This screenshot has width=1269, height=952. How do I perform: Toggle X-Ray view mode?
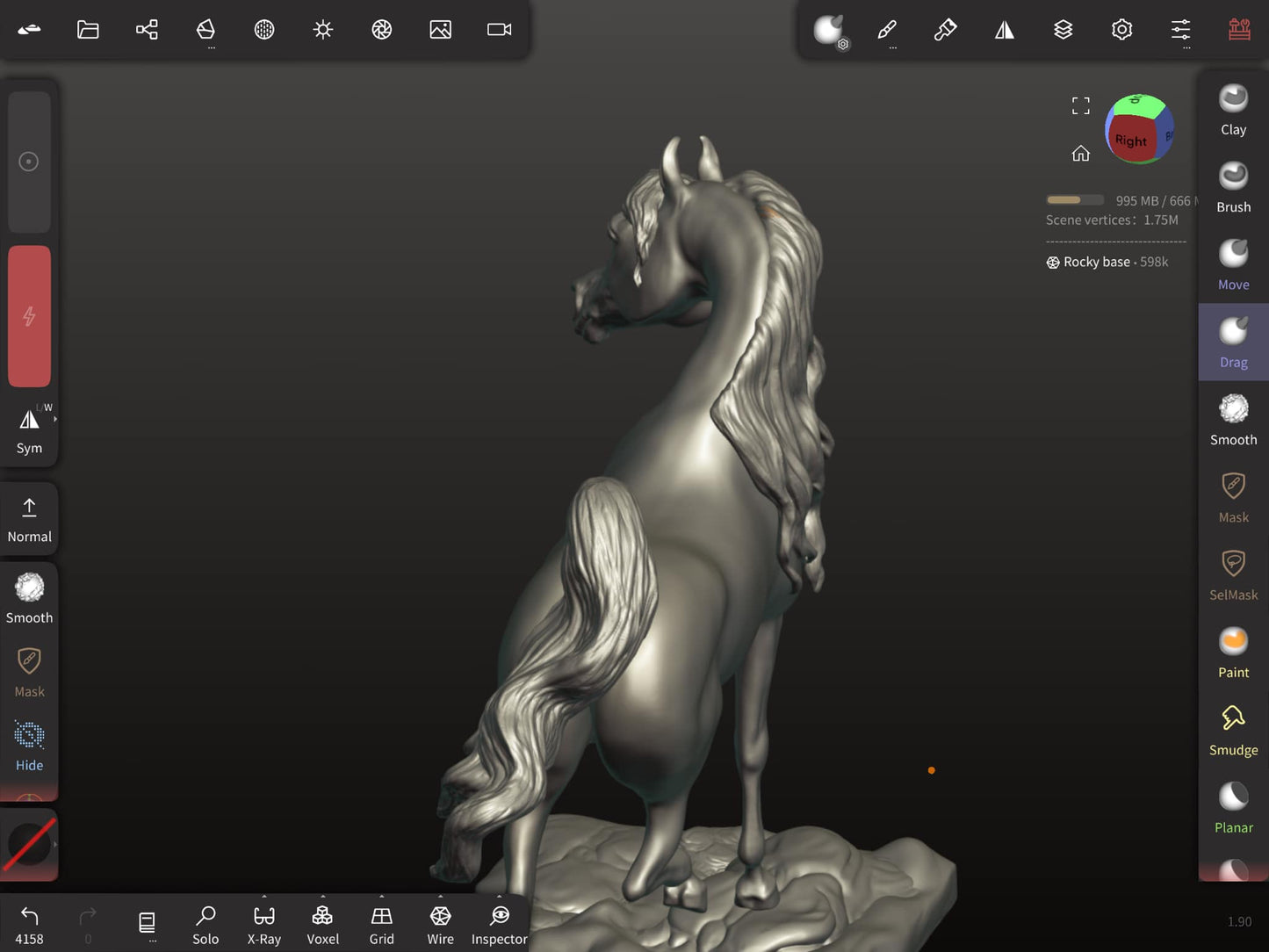(x=263, y=925)
